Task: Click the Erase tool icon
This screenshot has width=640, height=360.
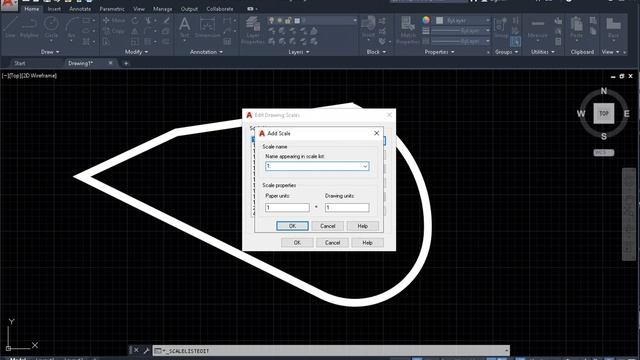Action: click(x=166, y=20)
